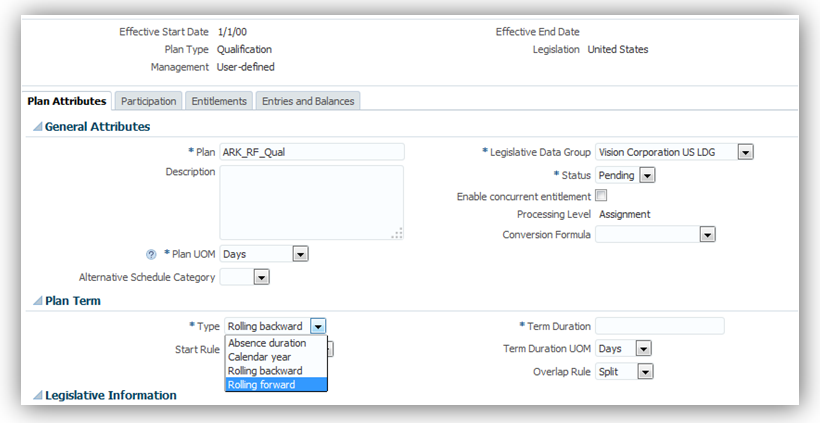
Task: Expand the Conversion Formula dropdown
Action: (707, 235)
